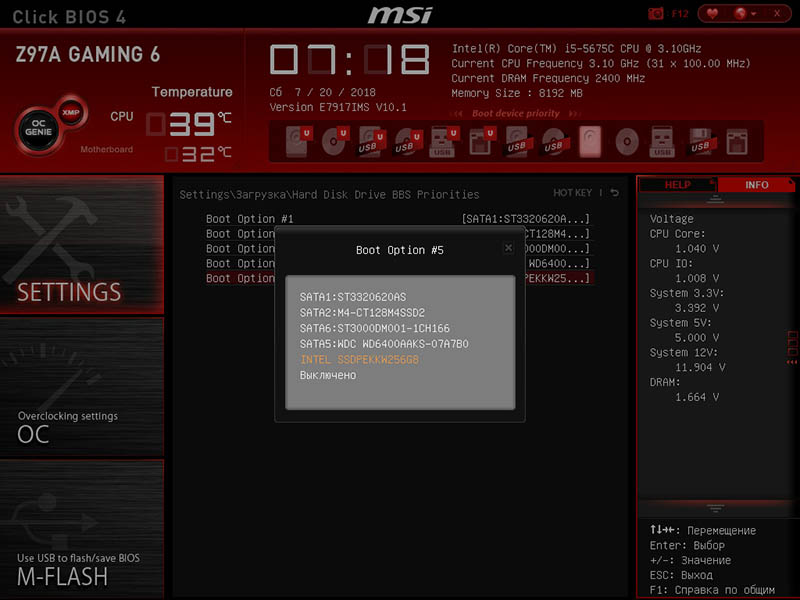This screenshot has height=600, width=800.
Task: Open favorites with the heart icon
Action: [712, 14]
